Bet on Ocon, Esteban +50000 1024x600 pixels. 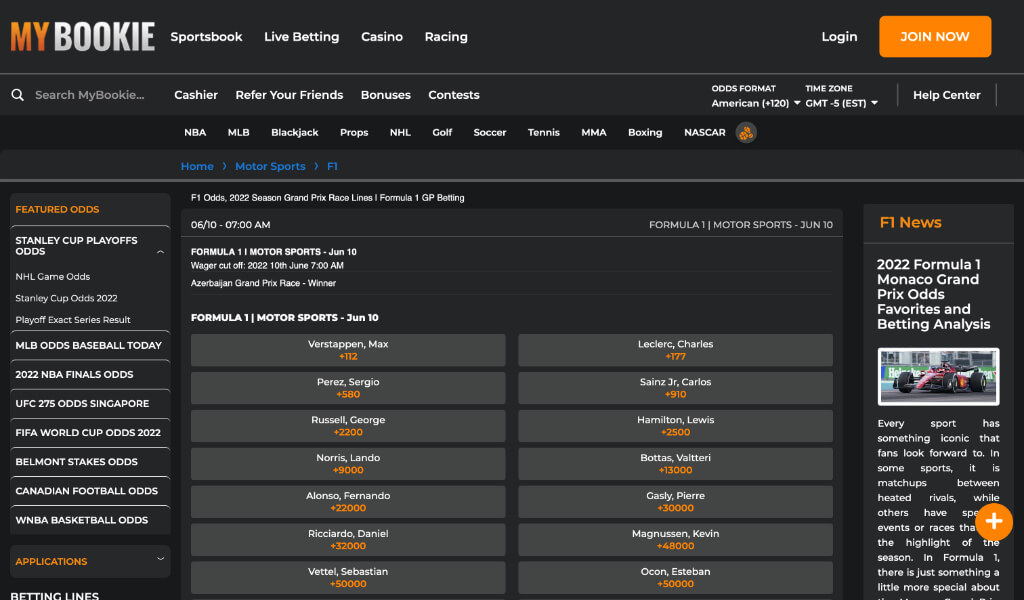(x=675, y=577)
